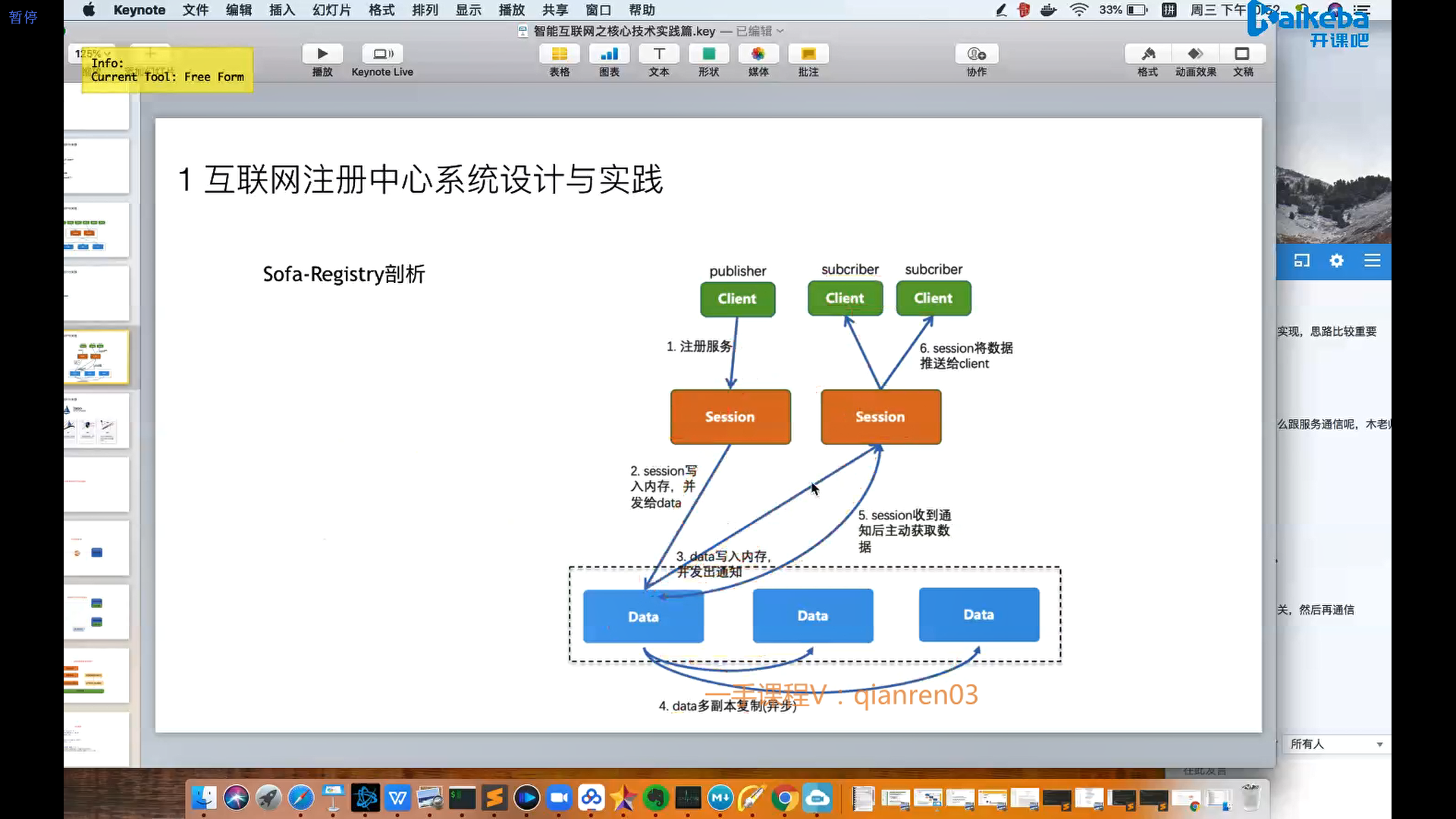1456x819 pixels.
Task: Click the collaborate (协作) icon
Action: pyautogui.click(x=977, y=54)
